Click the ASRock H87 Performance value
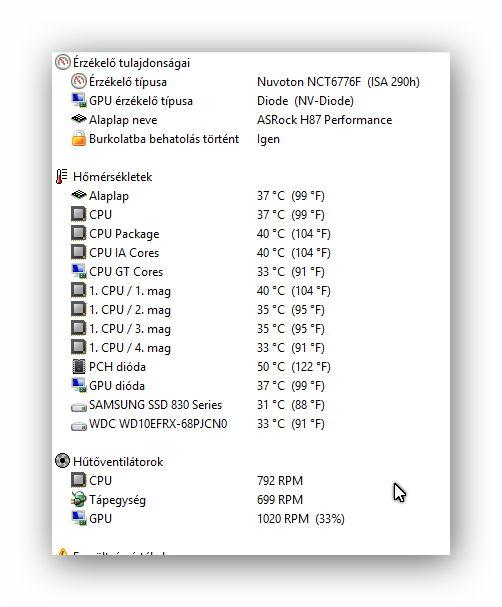 pyautogui.click(x=324, y=120)
